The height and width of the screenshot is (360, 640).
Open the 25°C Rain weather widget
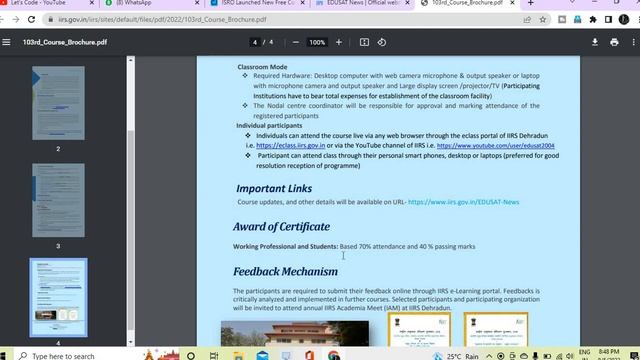point(456,356)
